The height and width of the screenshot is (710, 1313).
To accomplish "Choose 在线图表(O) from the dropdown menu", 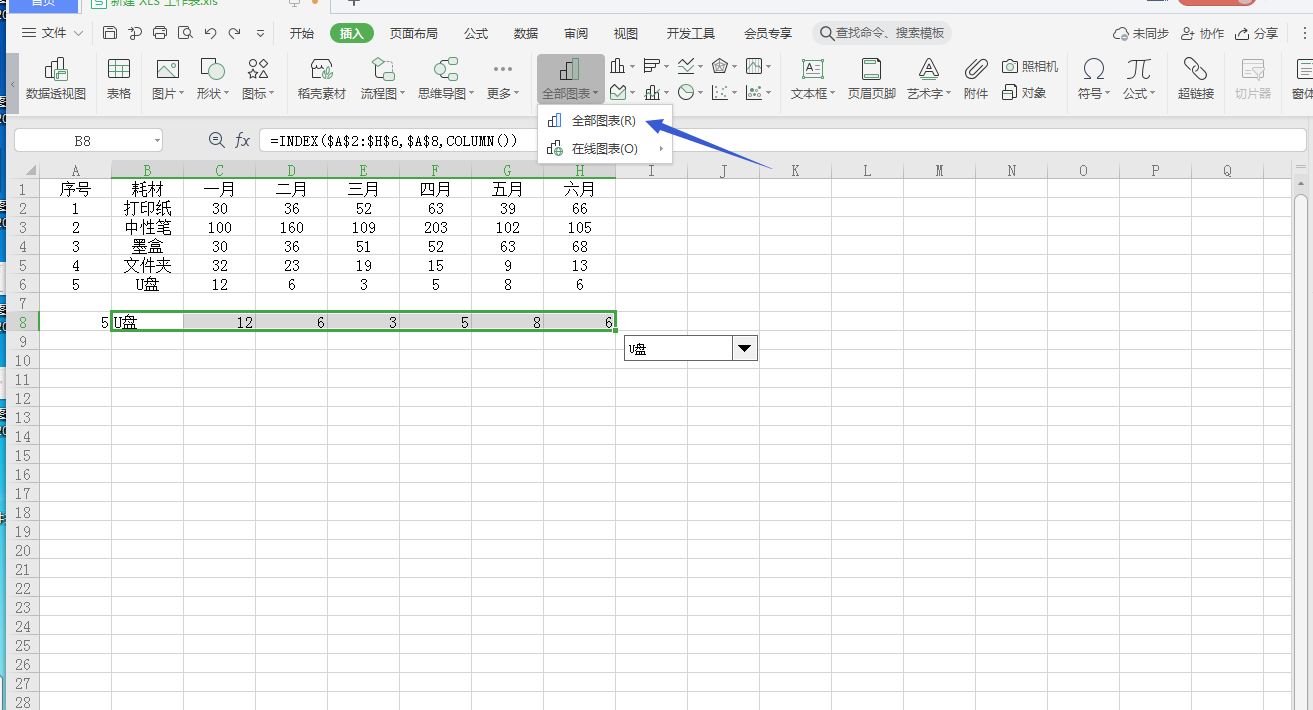I will pos(604,149).
